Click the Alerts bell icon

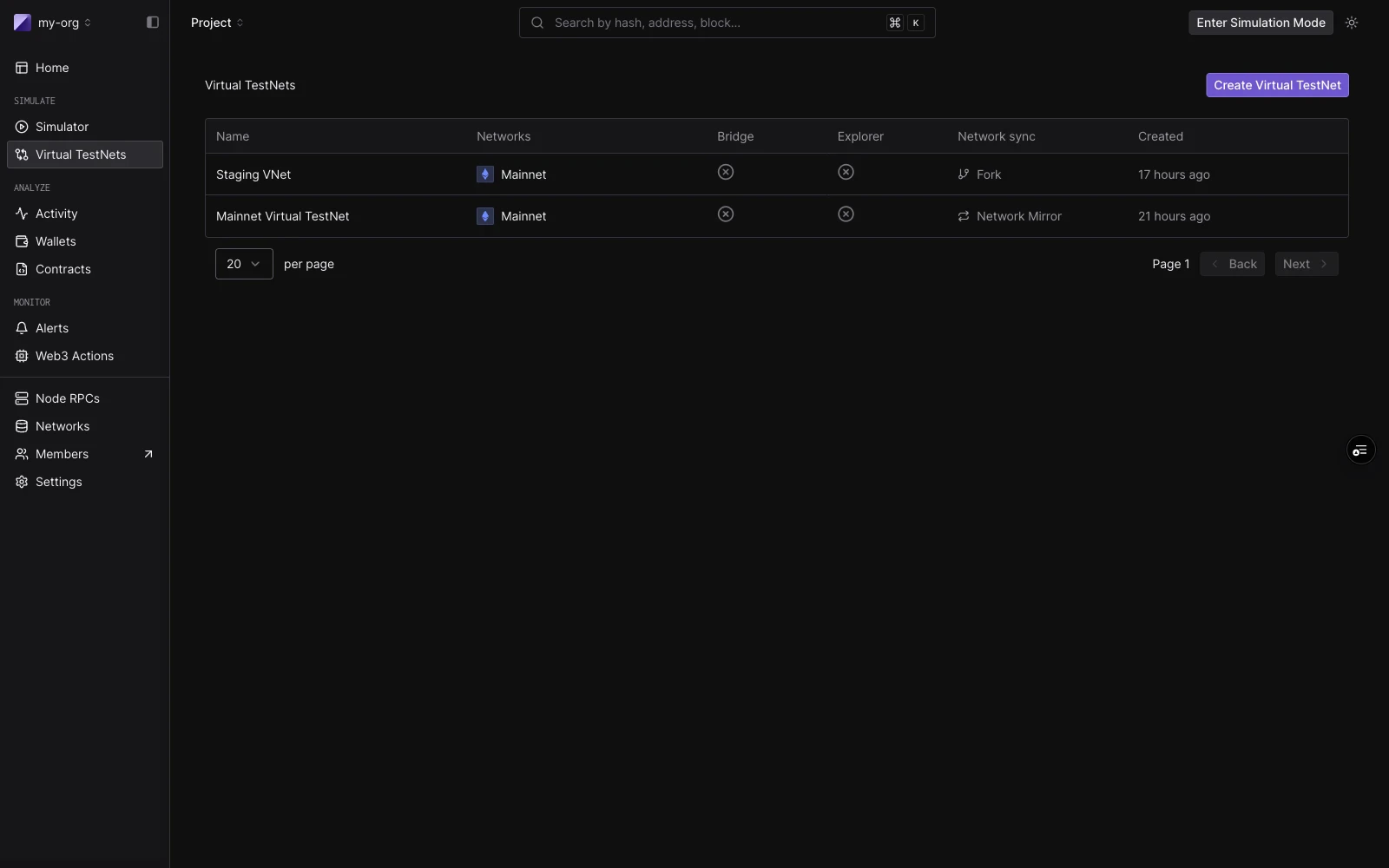22,328
